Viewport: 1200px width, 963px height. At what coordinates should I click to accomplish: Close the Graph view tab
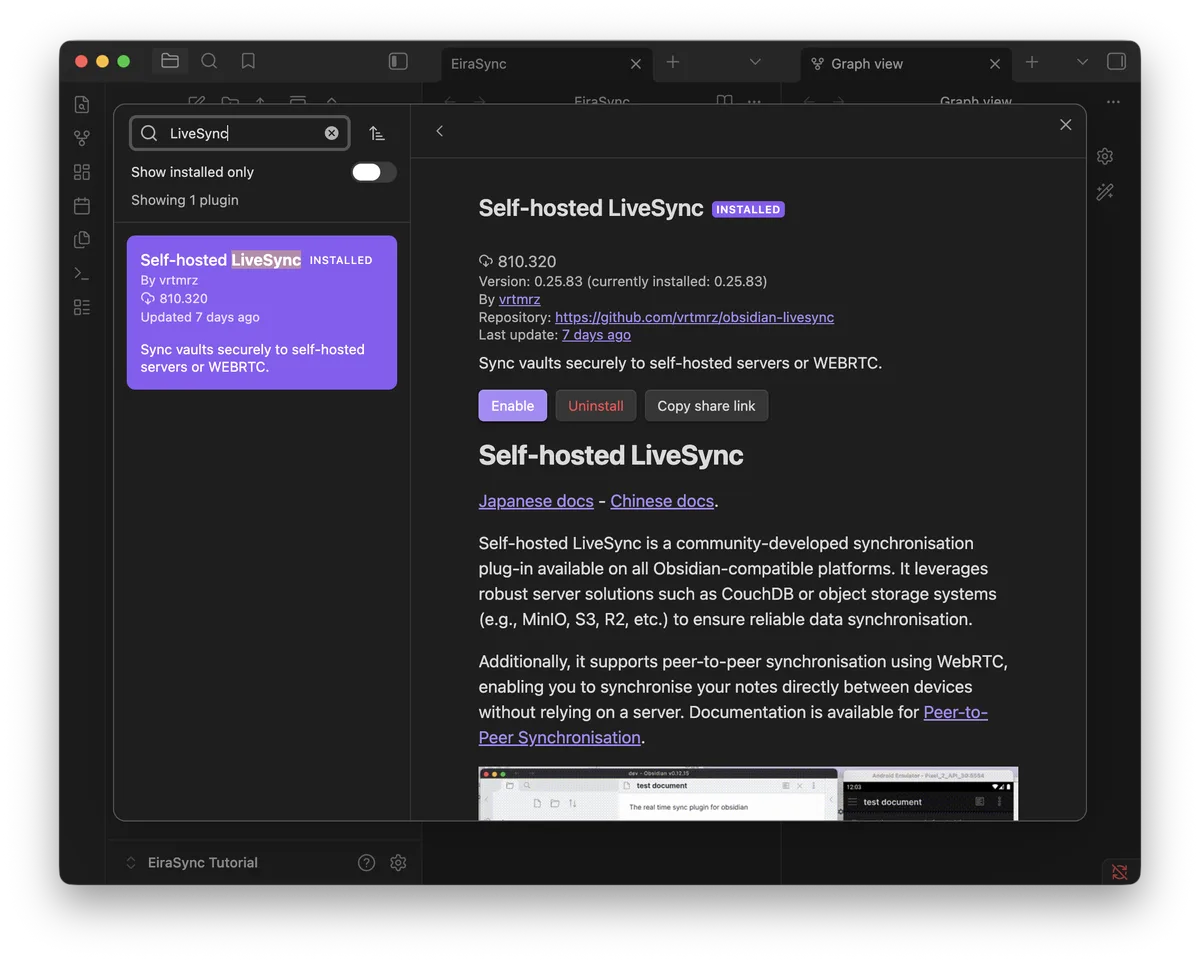995,64
